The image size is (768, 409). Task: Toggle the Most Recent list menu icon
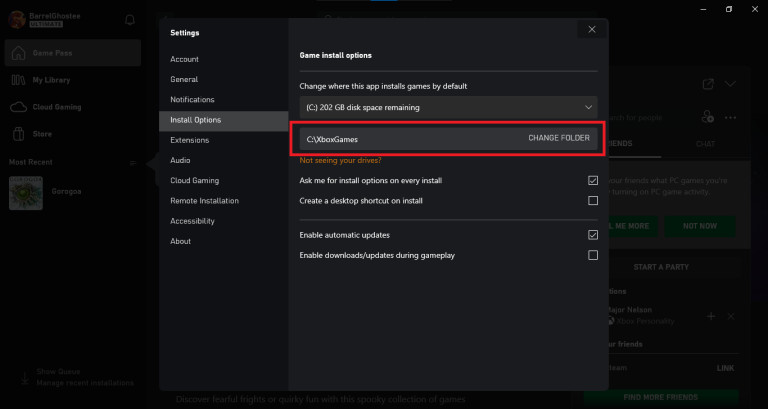coord(132,162)
